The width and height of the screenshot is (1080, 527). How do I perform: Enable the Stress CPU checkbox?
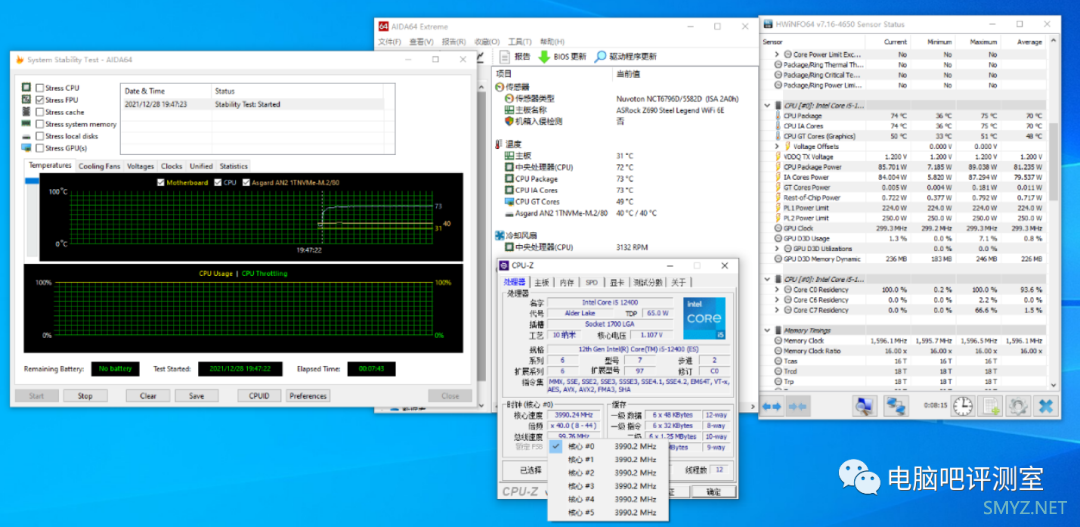point(40,88)
